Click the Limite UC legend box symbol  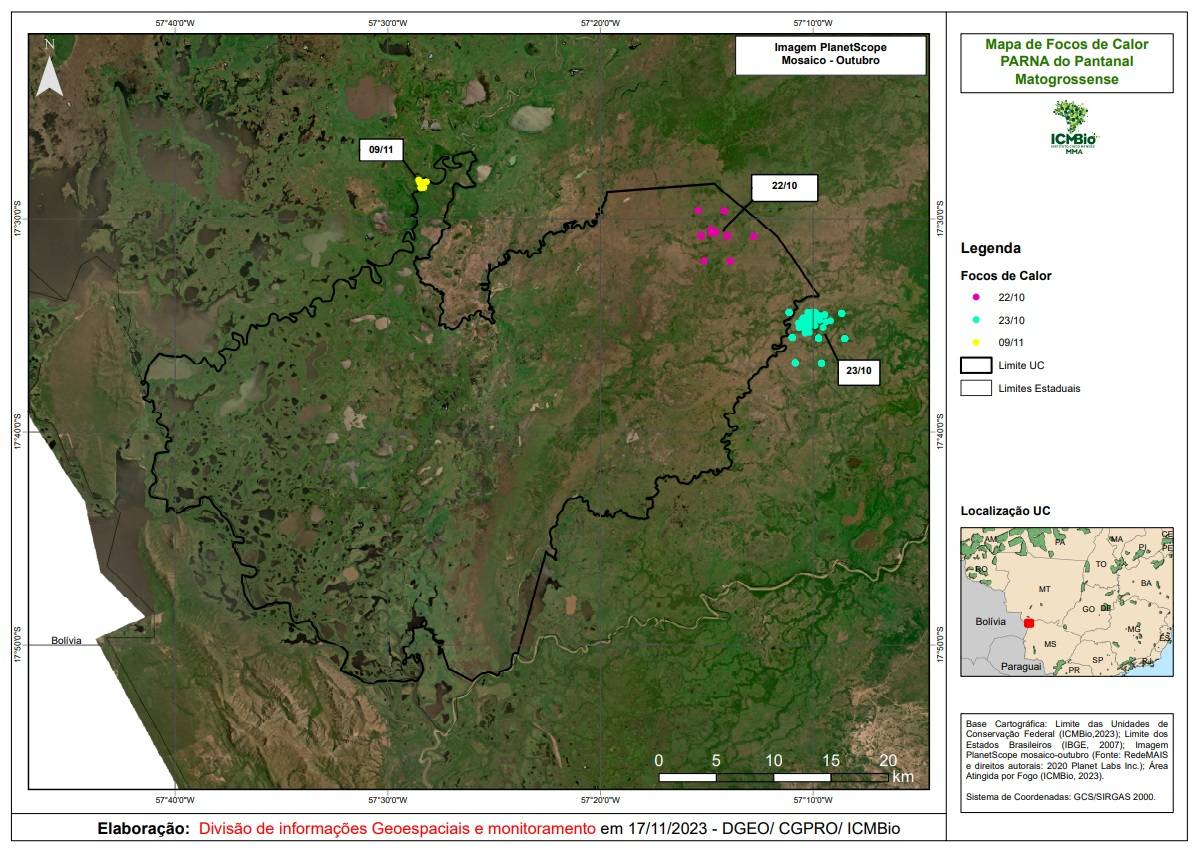point(975,365)
